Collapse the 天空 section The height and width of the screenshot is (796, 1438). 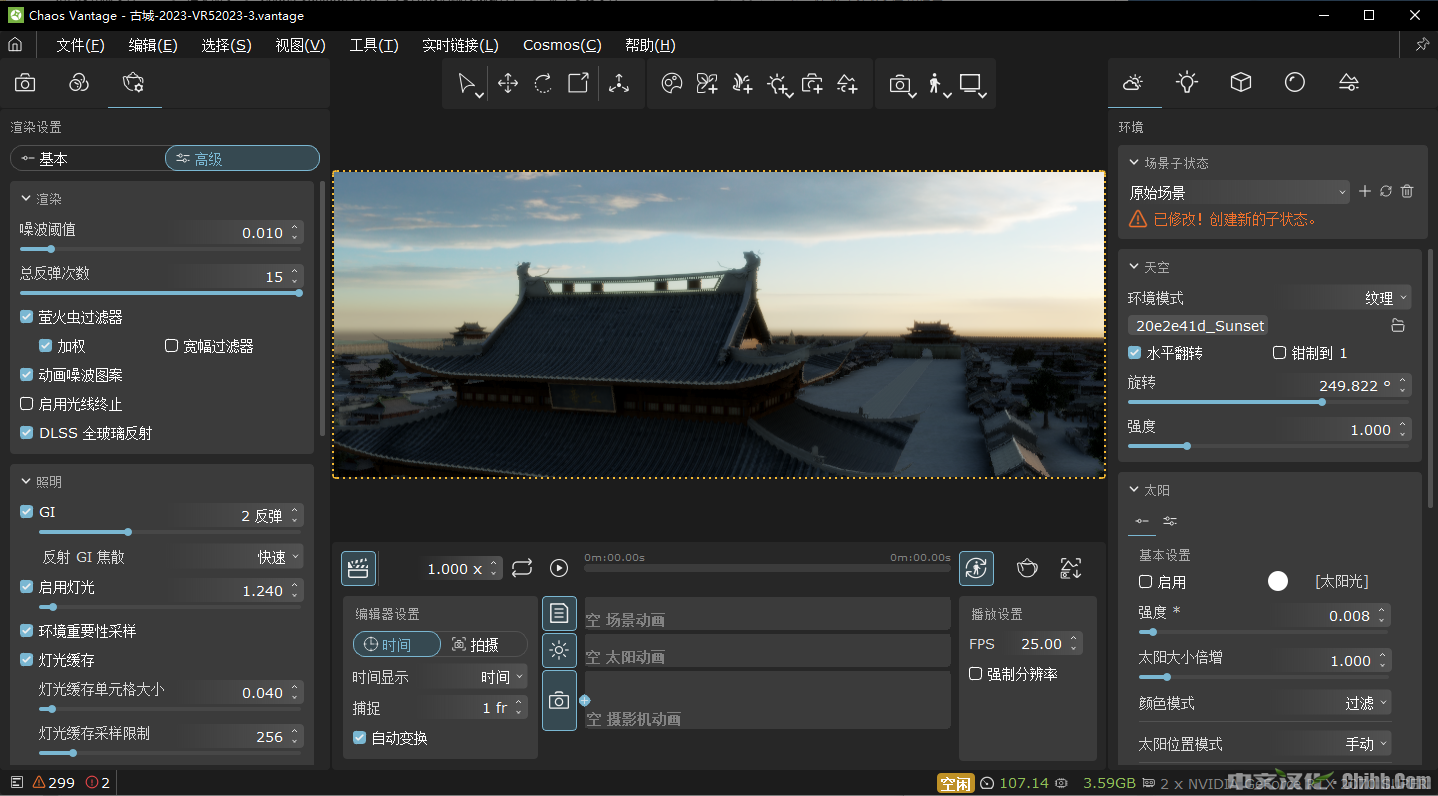(x=1134, y=267)
